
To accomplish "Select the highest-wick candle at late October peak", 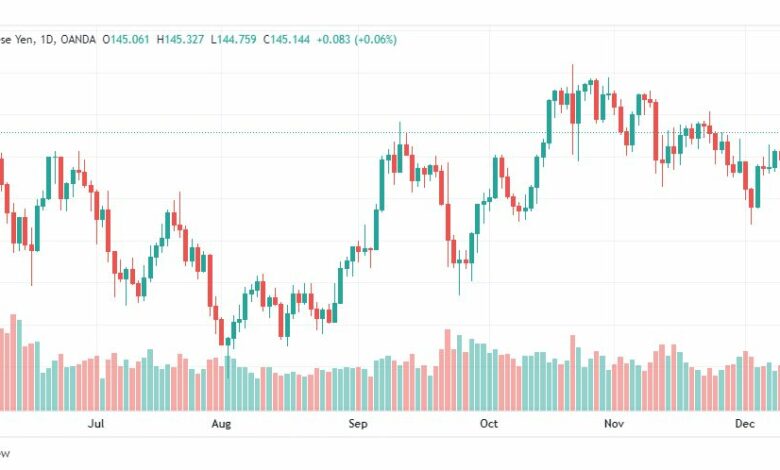I will [x=573, y=108].
